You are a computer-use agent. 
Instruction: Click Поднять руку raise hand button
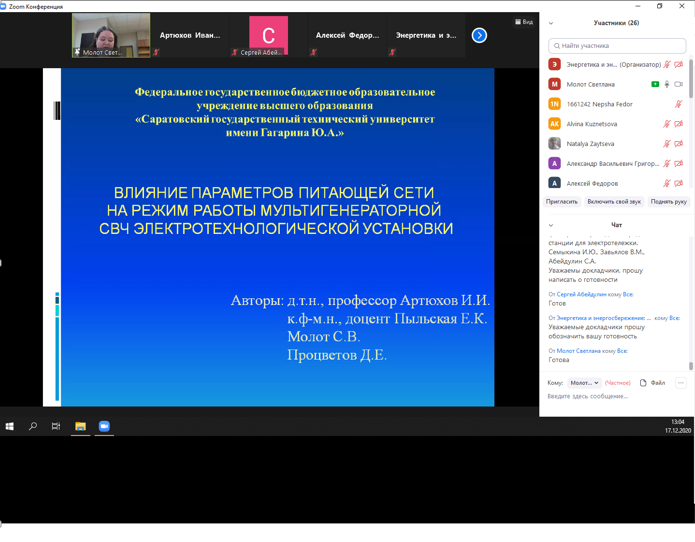coord(668,202)
